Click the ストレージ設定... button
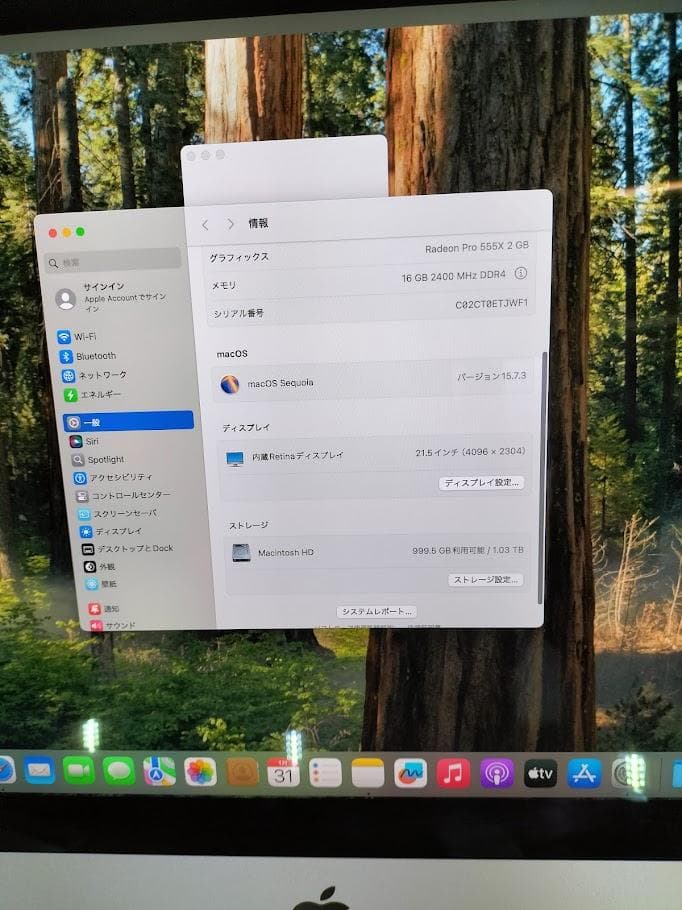Screen dimensions: 682x910 point(486,580)
